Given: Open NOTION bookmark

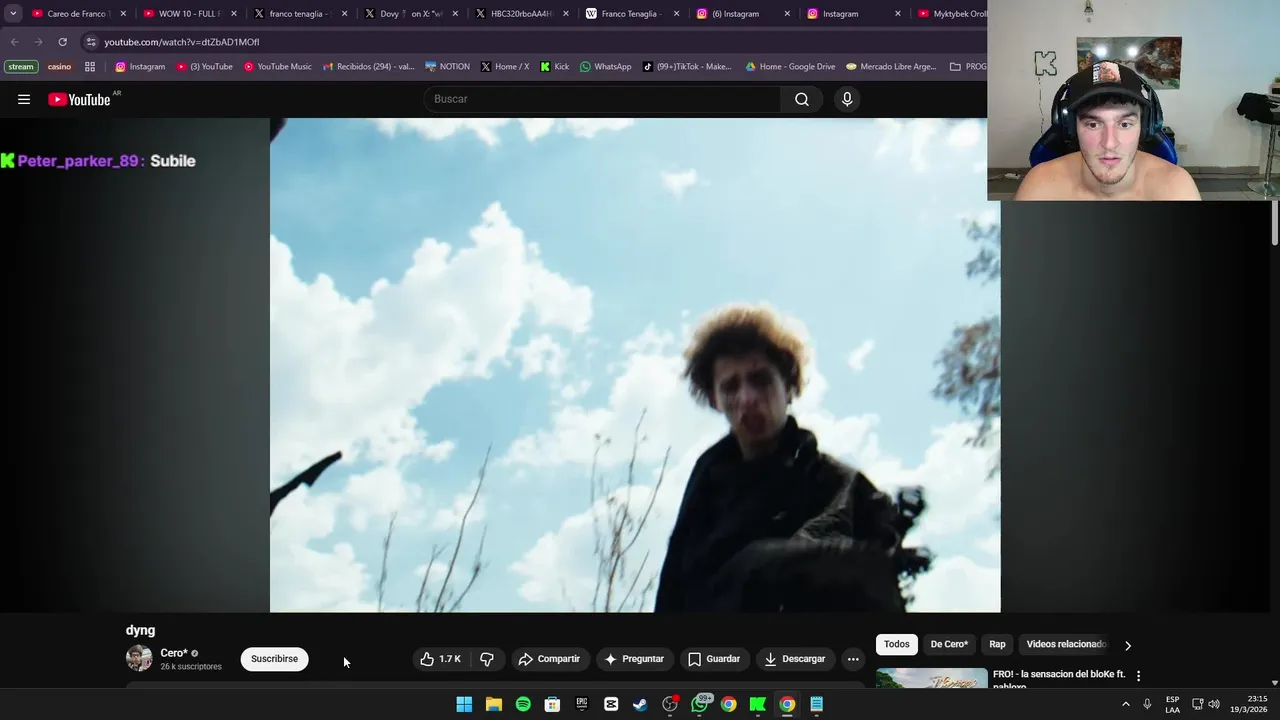Looking at the screenshot, I should click(x=447, y=67).
